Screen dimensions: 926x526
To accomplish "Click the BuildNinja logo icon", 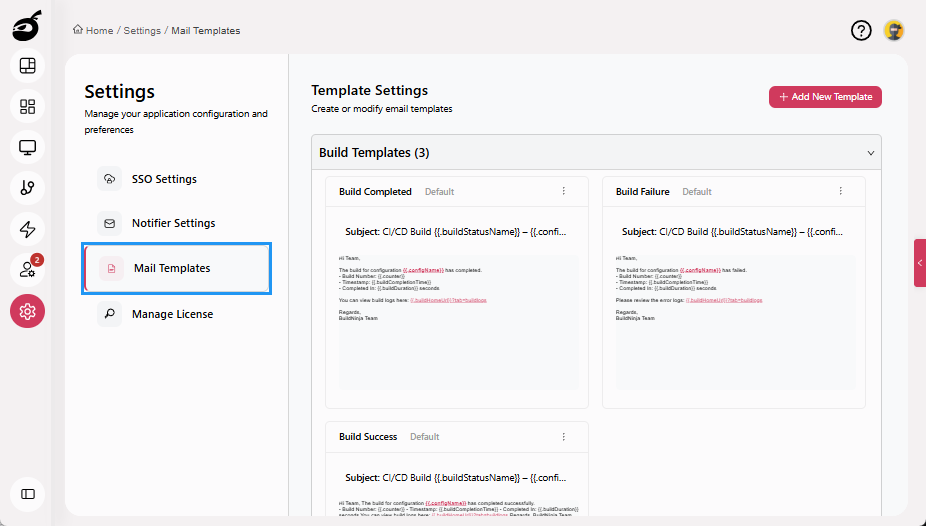I will [x=27, y=26].
